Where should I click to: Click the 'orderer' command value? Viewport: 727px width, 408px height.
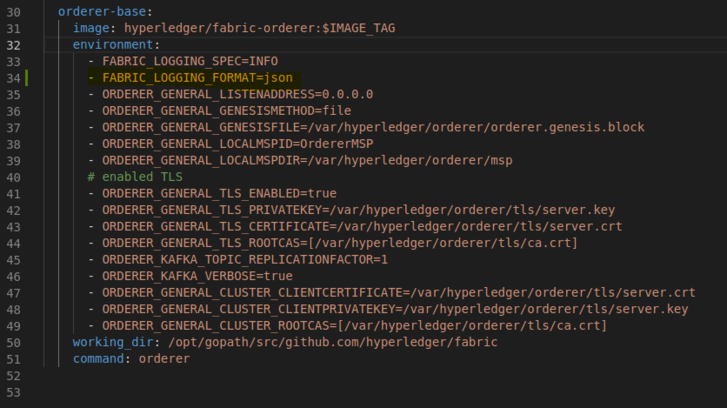(x=164, y=359)
